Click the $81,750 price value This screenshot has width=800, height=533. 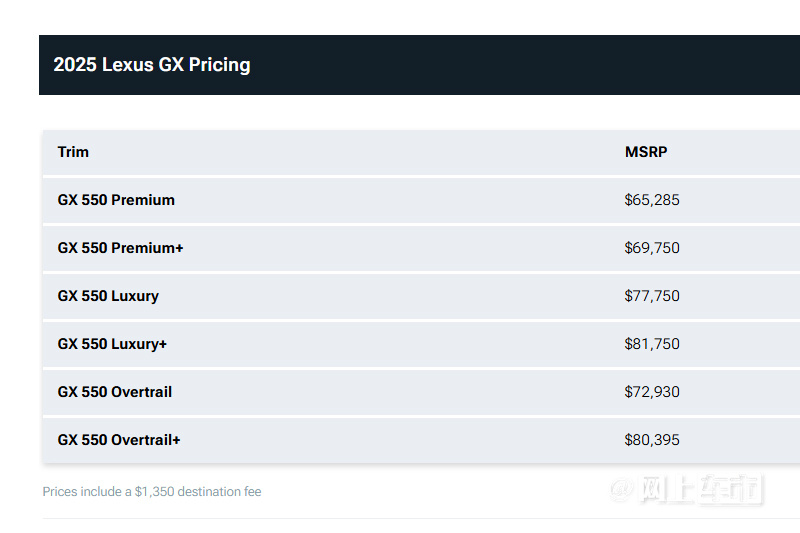click(652, 344)
